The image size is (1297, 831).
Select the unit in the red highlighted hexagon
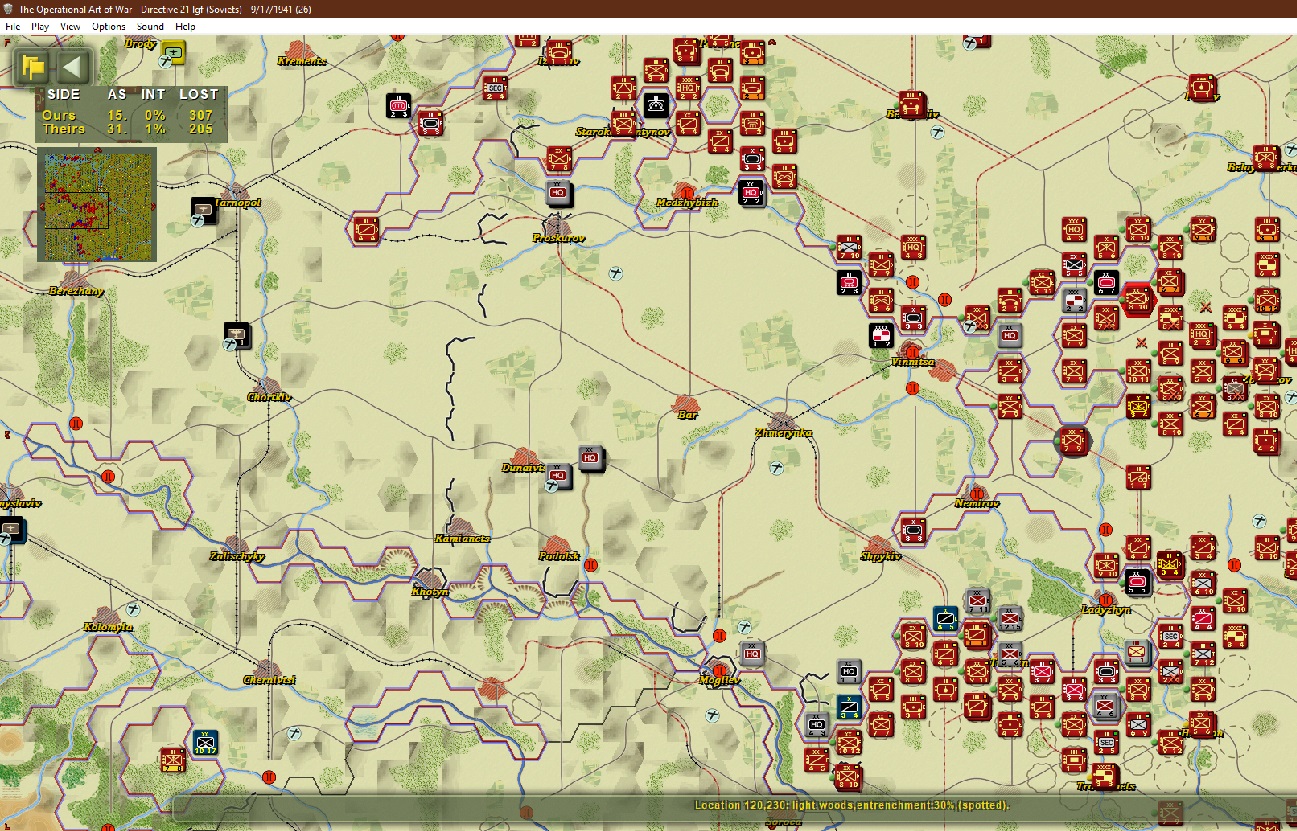[1137, 298]
